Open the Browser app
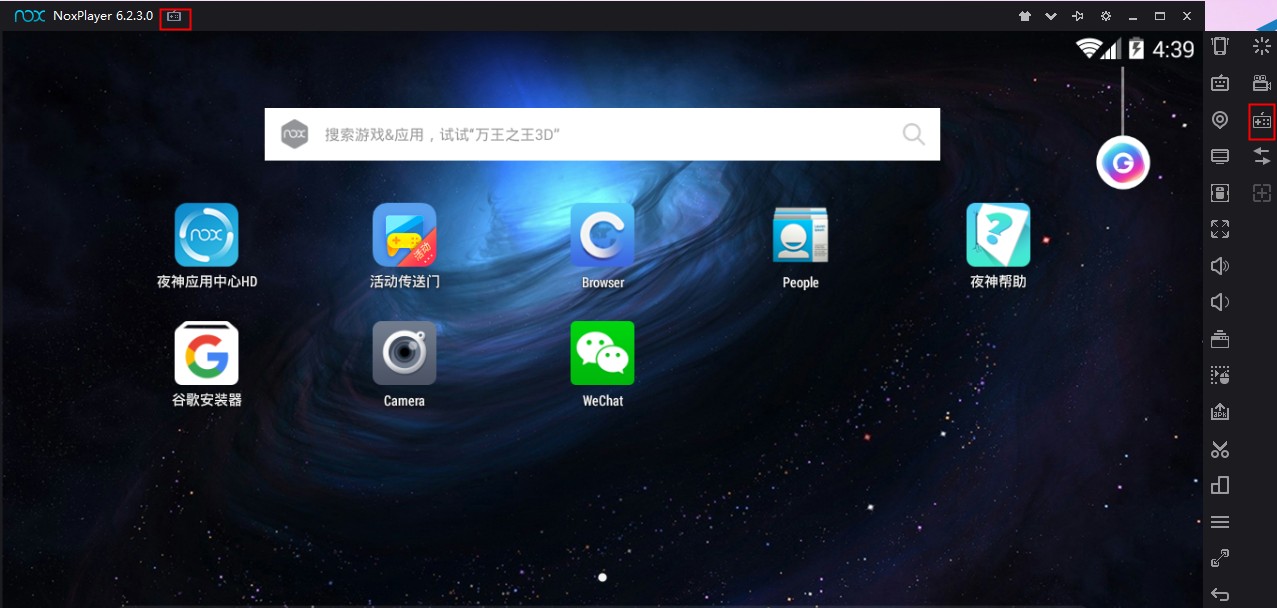This screenshot has width=1277, height=608. pyautogui.click(x=603, y=235)
